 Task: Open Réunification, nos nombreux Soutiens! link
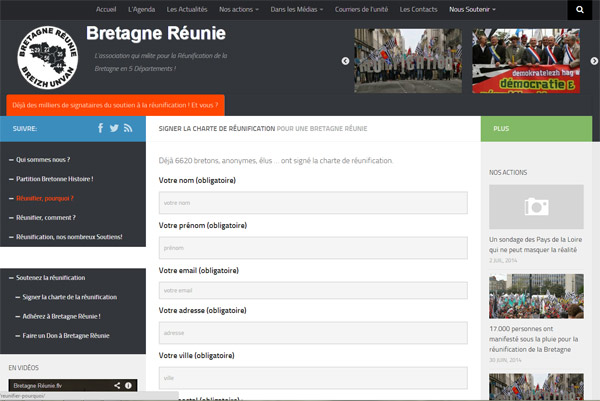click(x=69, y=237)
